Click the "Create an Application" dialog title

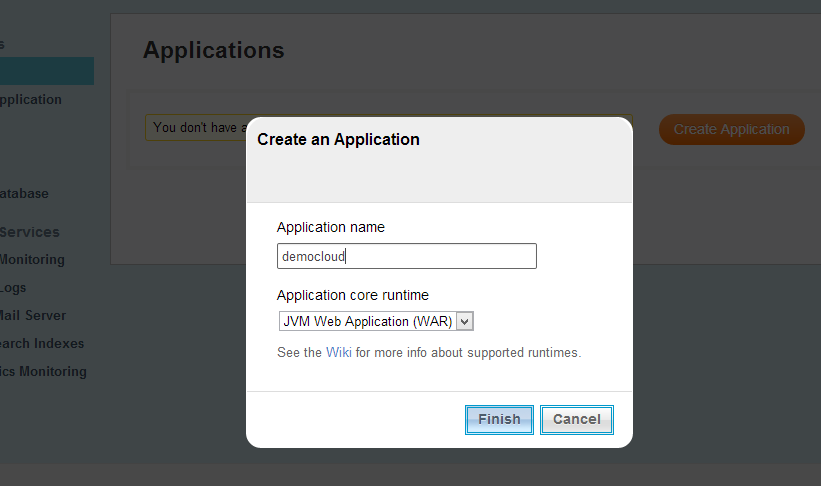coord(338,139)
